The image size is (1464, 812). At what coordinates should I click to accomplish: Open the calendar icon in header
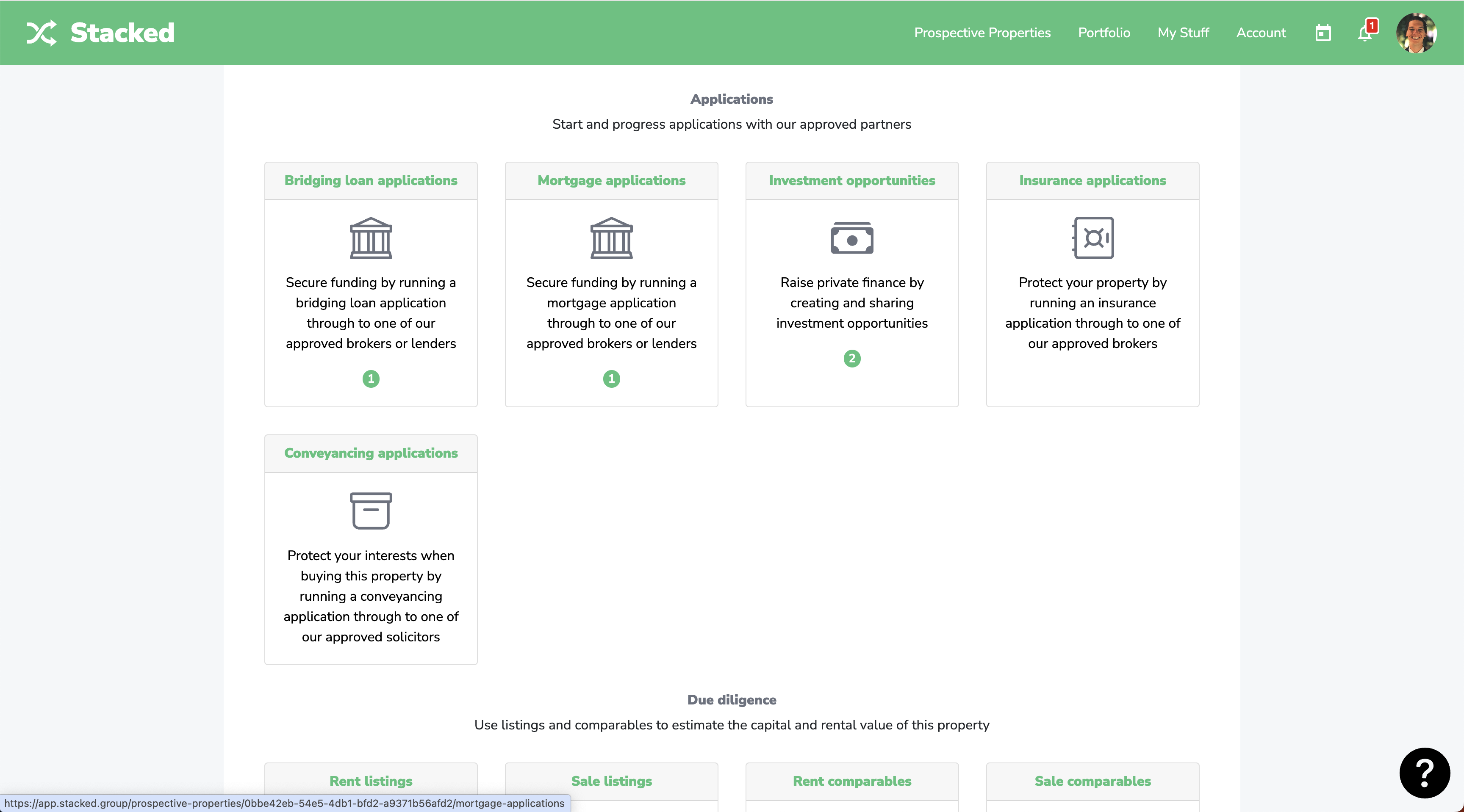[x=1323, y=33]
